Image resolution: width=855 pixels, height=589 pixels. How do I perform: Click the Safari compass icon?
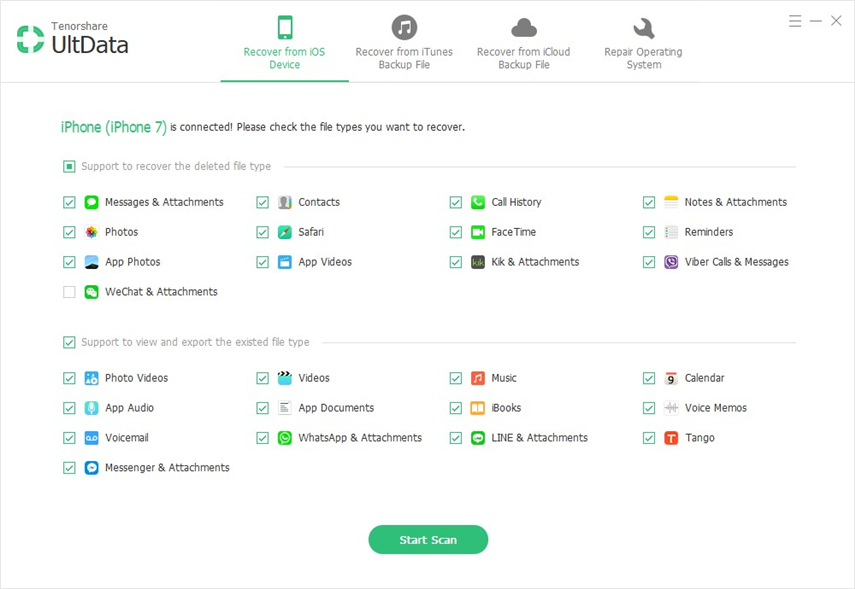click(285, 232)
